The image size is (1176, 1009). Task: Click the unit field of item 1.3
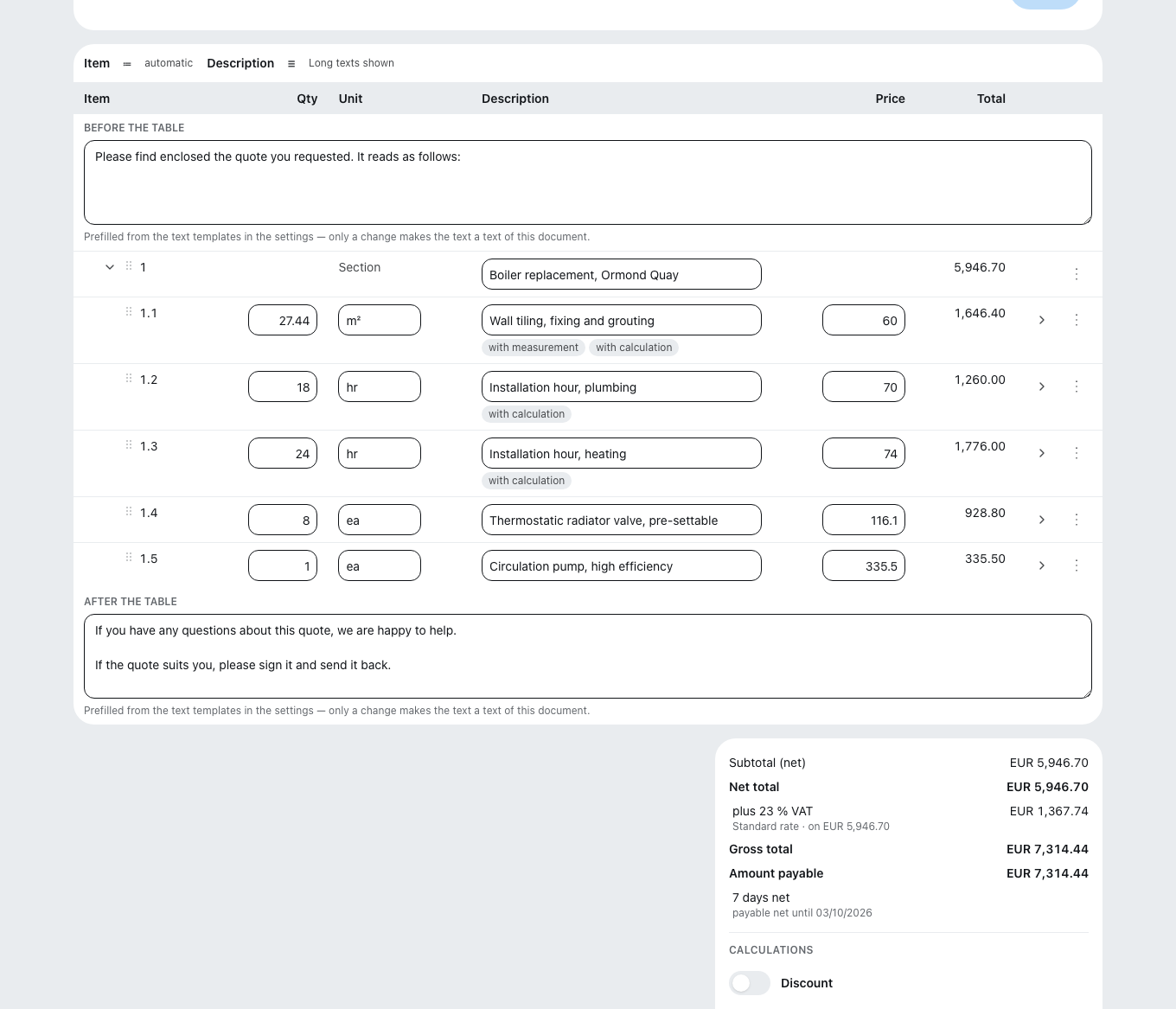point(380,453)
